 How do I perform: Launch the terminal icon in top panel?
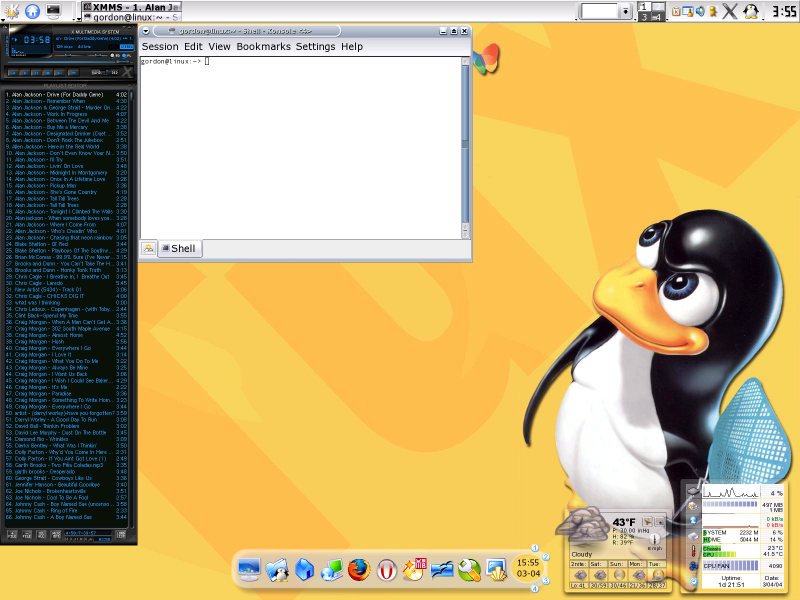[53, 11]
